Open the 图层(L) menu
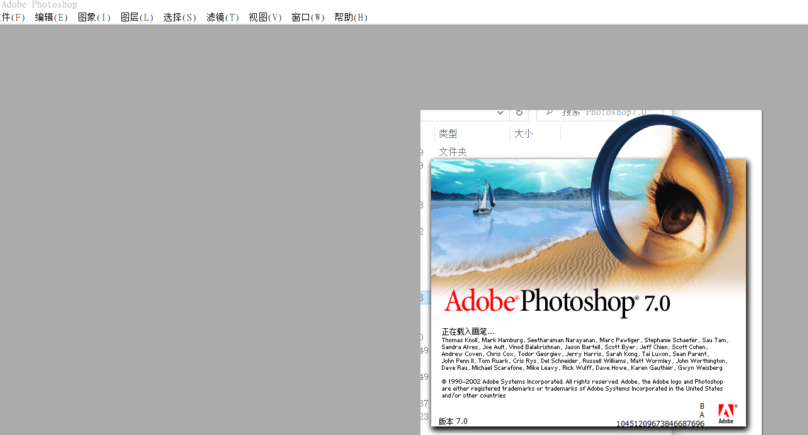The height and width of the screenshot is (435, 808). (137, 17)
